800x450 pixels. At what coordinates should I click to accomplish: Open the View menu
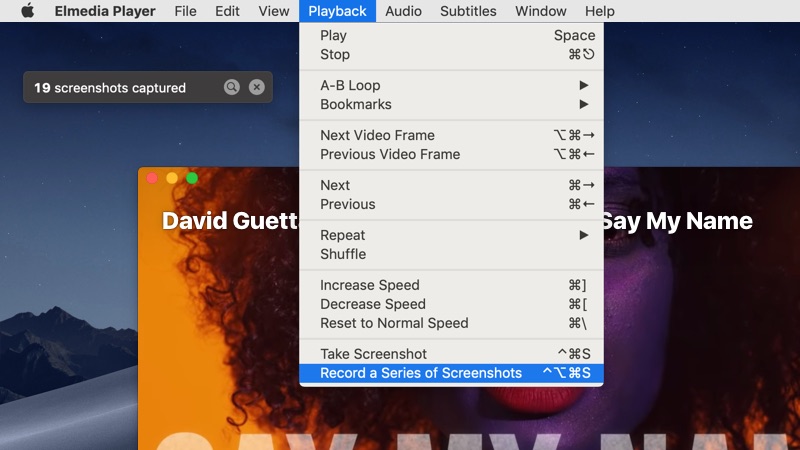(273, 11)
